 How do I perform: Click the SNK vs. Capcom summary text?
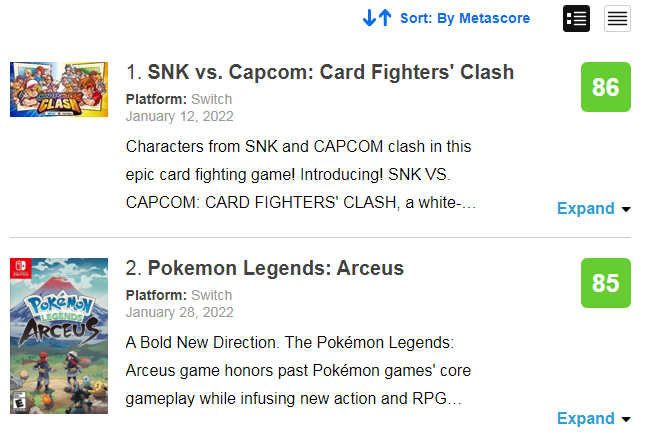click(300, 175)
